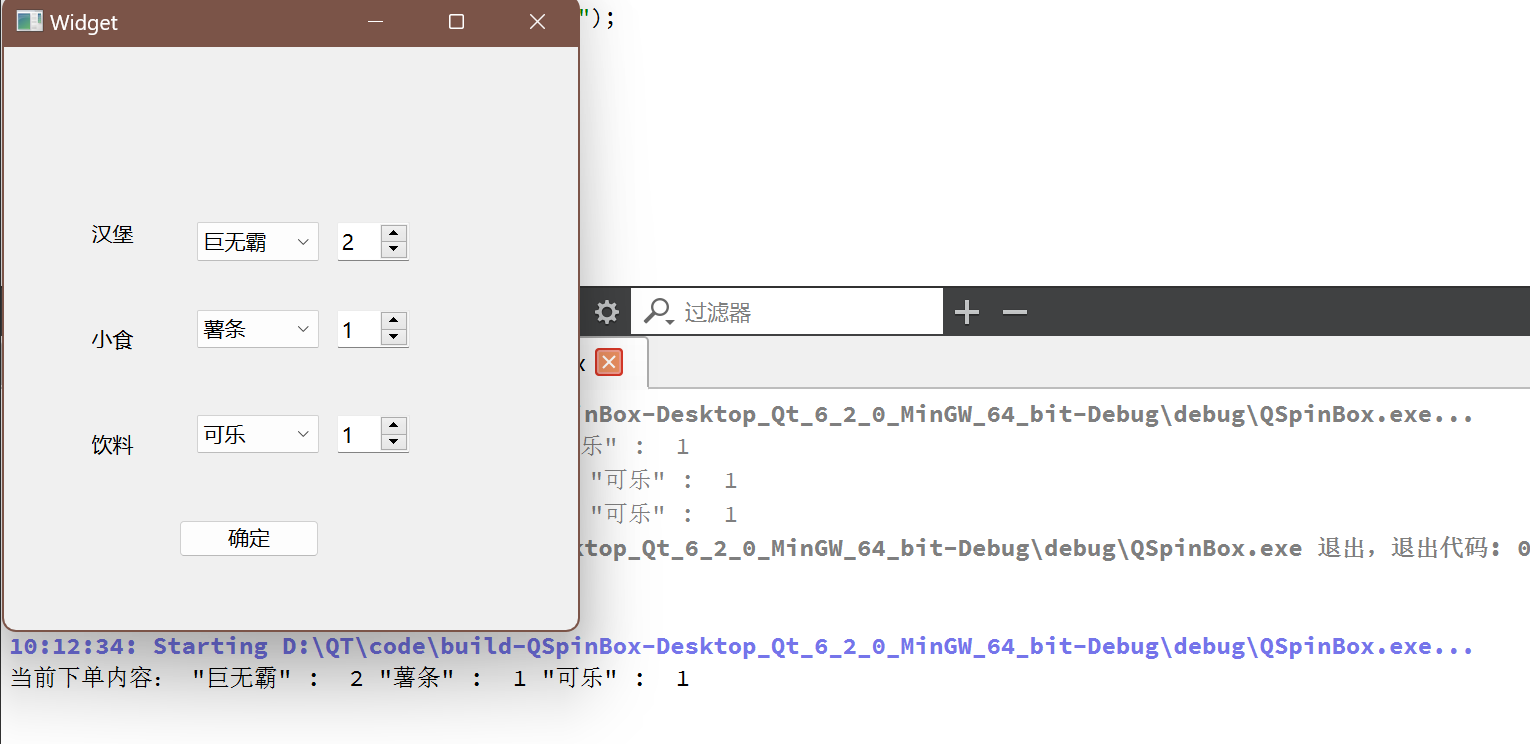
Task: Decrease the 汉堡 quantity with down arrow
Action: point(394,249)
